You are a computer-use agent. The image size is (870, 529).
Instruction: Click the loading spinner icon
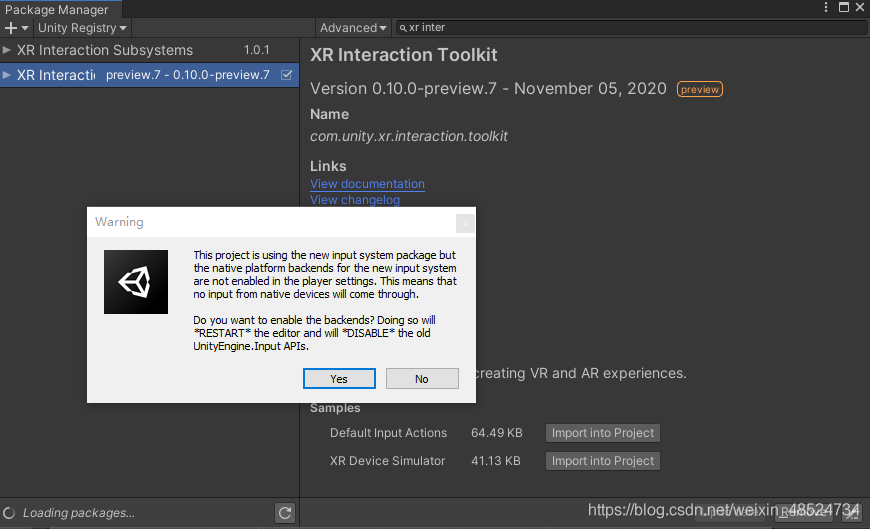[x=9, y=513]
